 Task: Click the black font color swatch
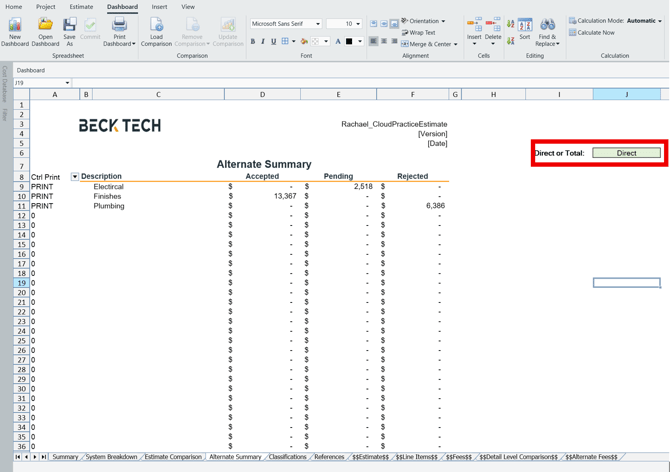(349, 42)
